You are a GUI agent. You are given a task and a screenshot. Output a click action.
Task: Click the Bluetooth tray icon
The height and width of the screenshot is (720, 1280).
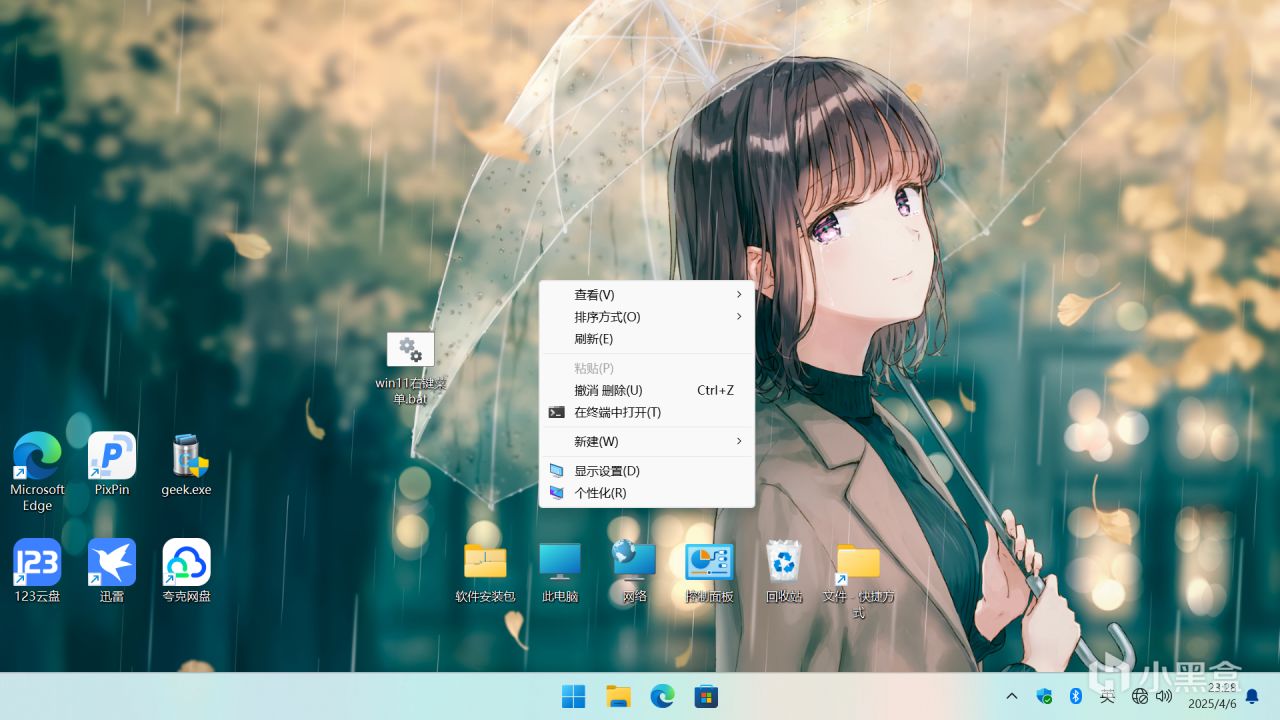tap(1076, 696)
